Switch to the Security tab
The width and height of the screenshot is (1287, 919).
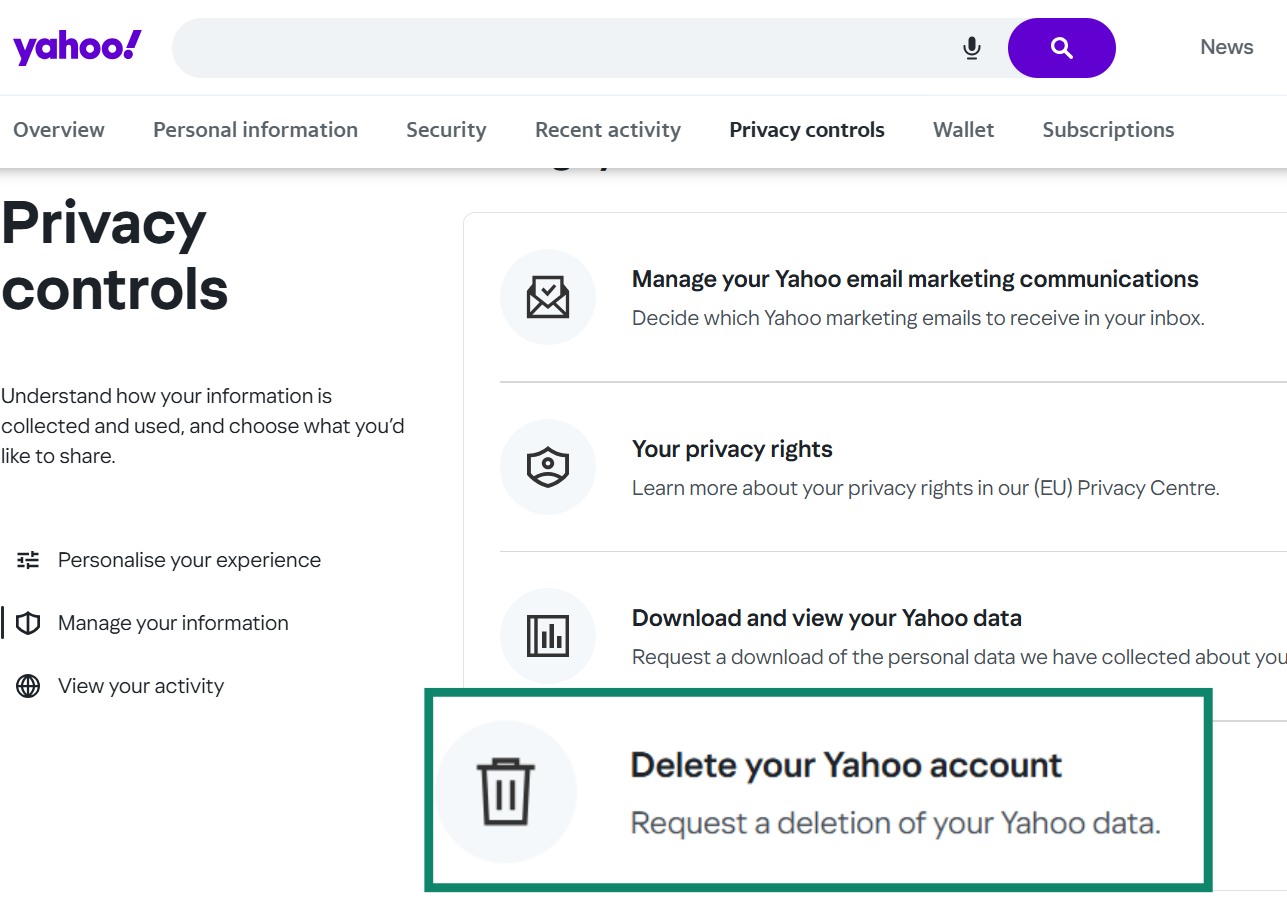446,130
